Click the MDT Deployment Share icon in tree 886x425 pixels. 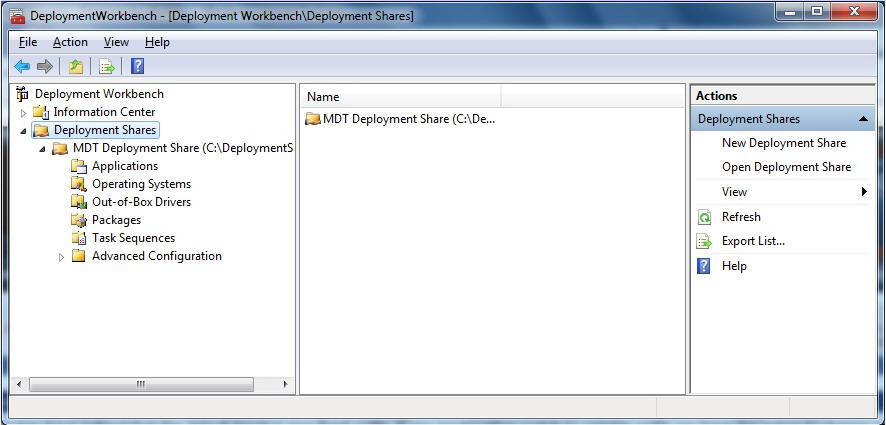pyautogui.click(x=60, y=148)
